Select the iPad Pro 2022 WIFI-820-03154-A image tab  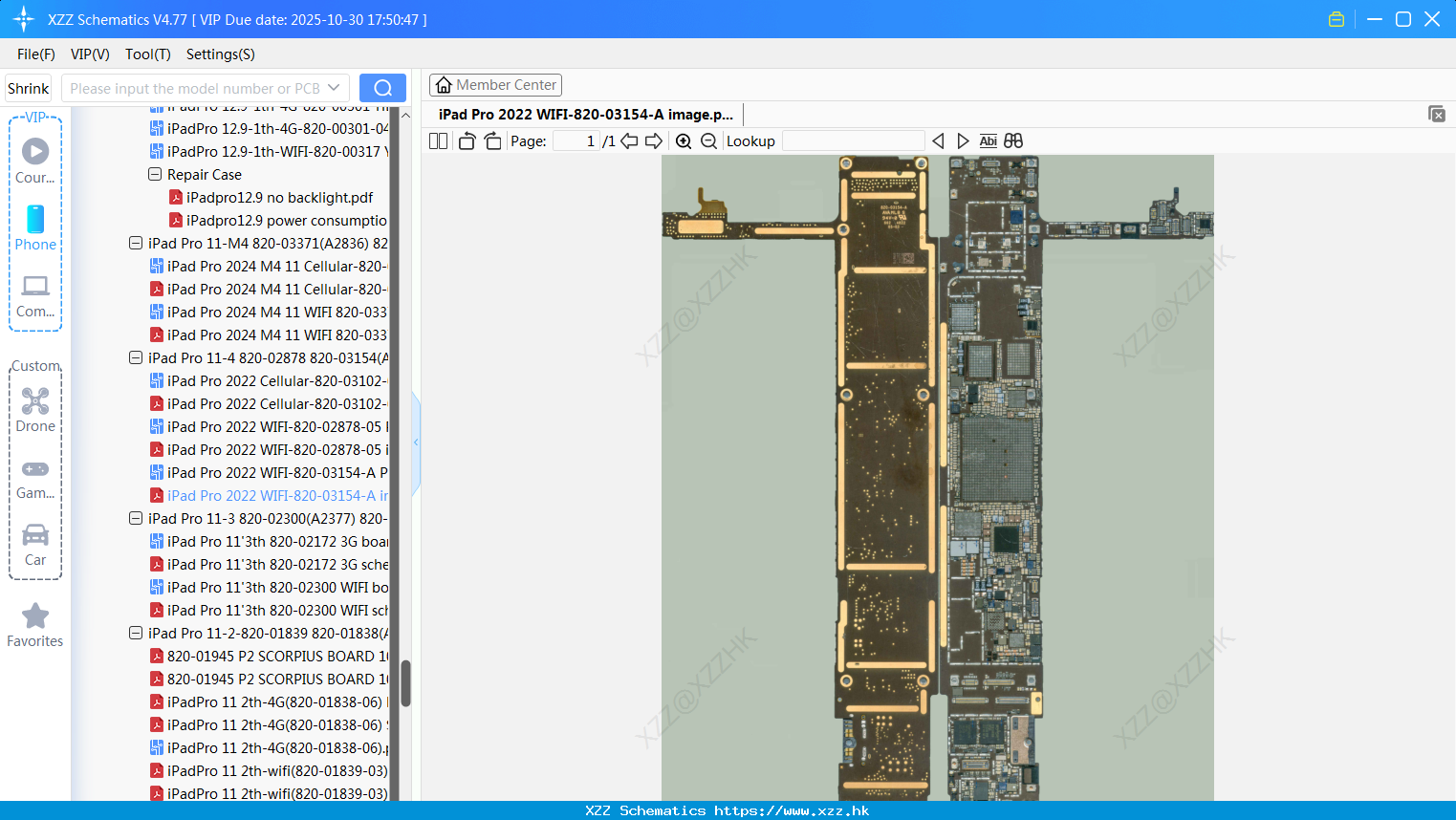[x=586, y=115]
